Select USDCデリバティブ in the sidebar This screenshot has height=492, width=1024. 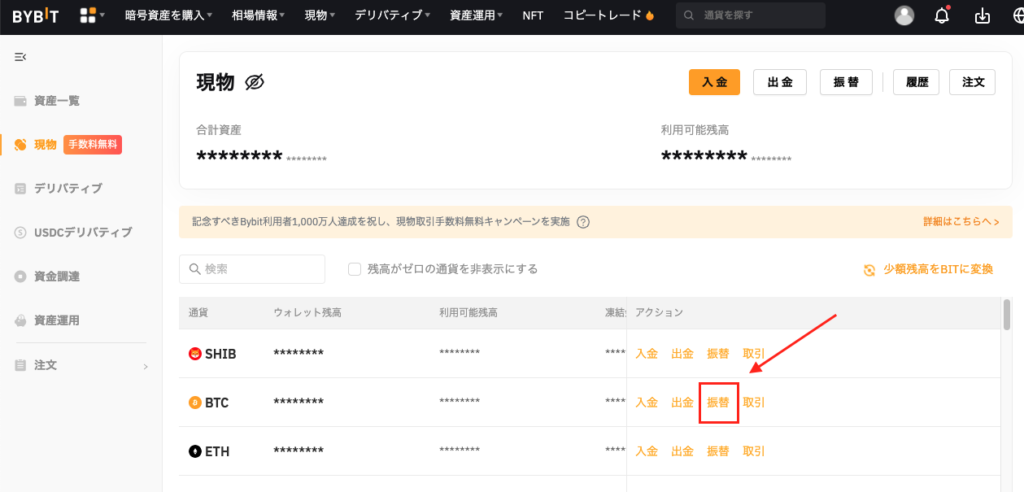click(x=83, y=233)
